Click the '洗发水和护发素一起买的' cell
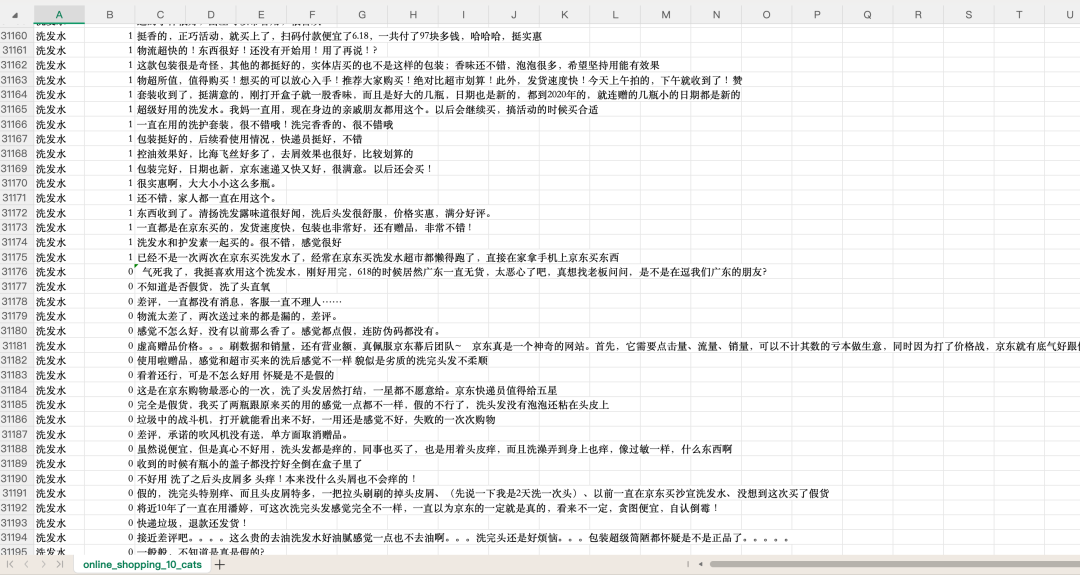Screen dimensions: 1080x575 click(239, 242)
